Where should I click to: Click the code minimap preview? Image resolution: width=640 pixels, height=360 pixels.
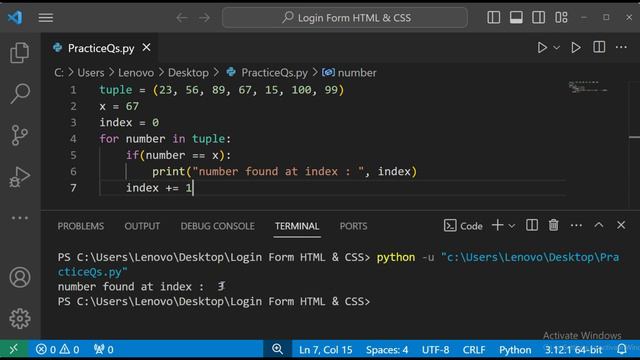[x=587, y=87]
